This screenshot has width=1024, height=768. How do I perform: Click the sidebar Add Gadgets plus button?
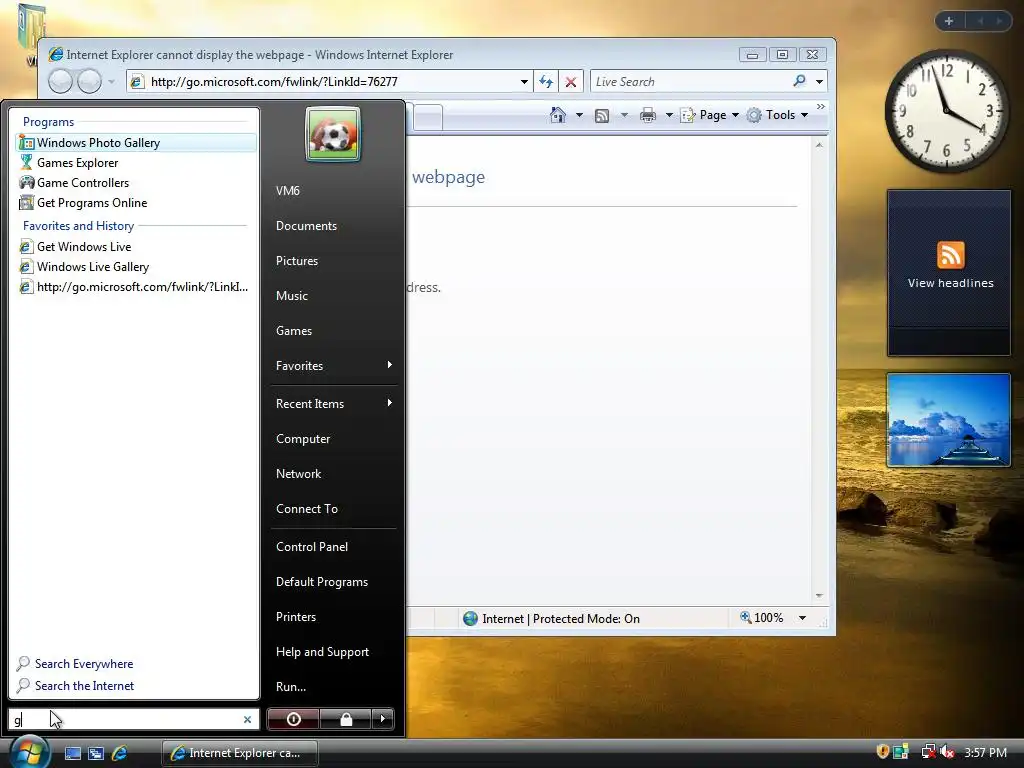949,21
